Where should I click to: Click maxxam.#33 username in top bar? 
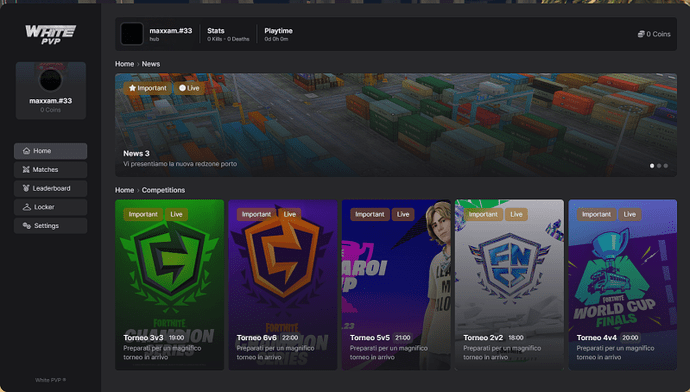pos(171,31)
